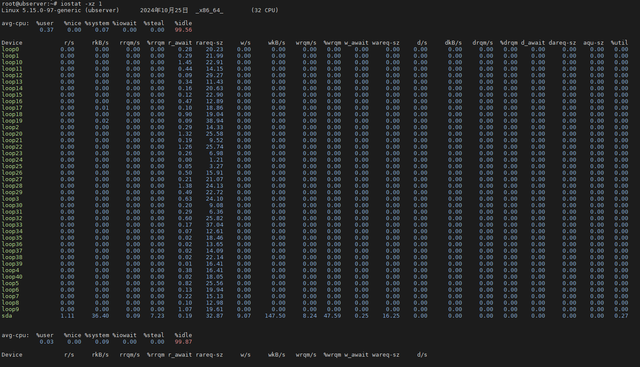Viewport: 640px width, 367px height.
Task: Click the sda %util value 0.27
Action: pyautogui.click(x=621, y=316)
